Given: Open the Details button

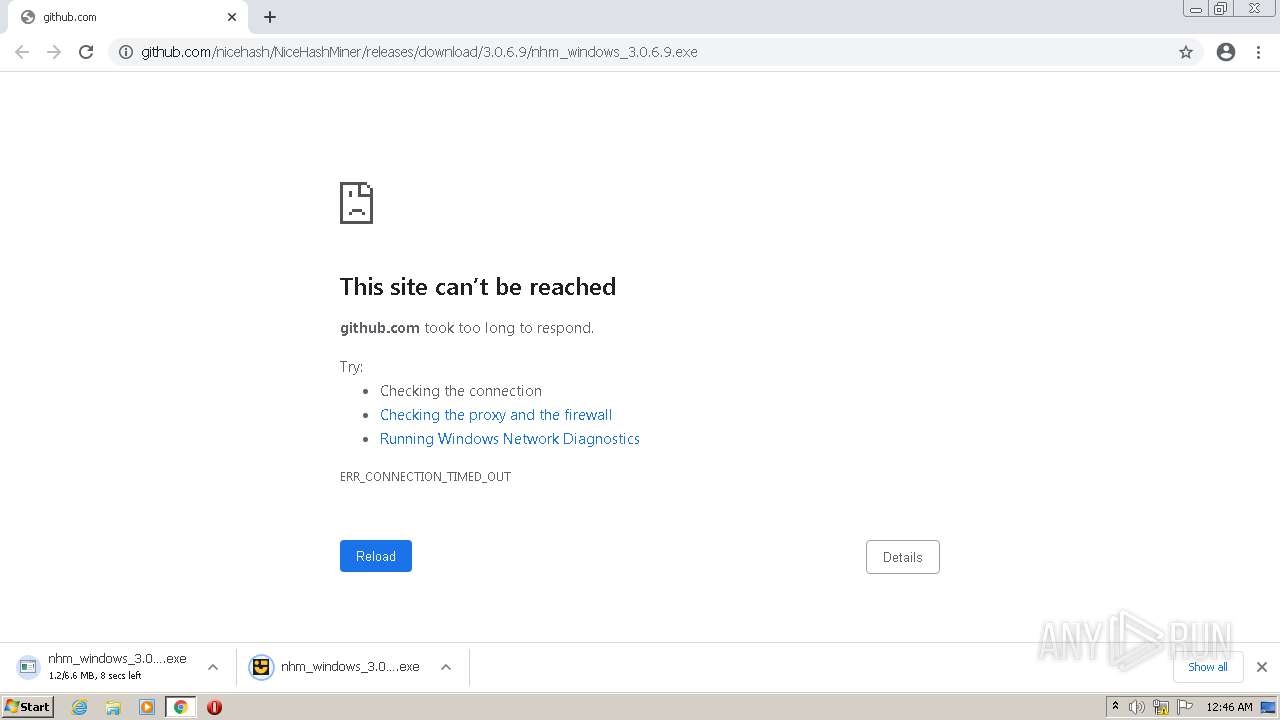Looking at the screenshot, I should [x=903, y=557].
